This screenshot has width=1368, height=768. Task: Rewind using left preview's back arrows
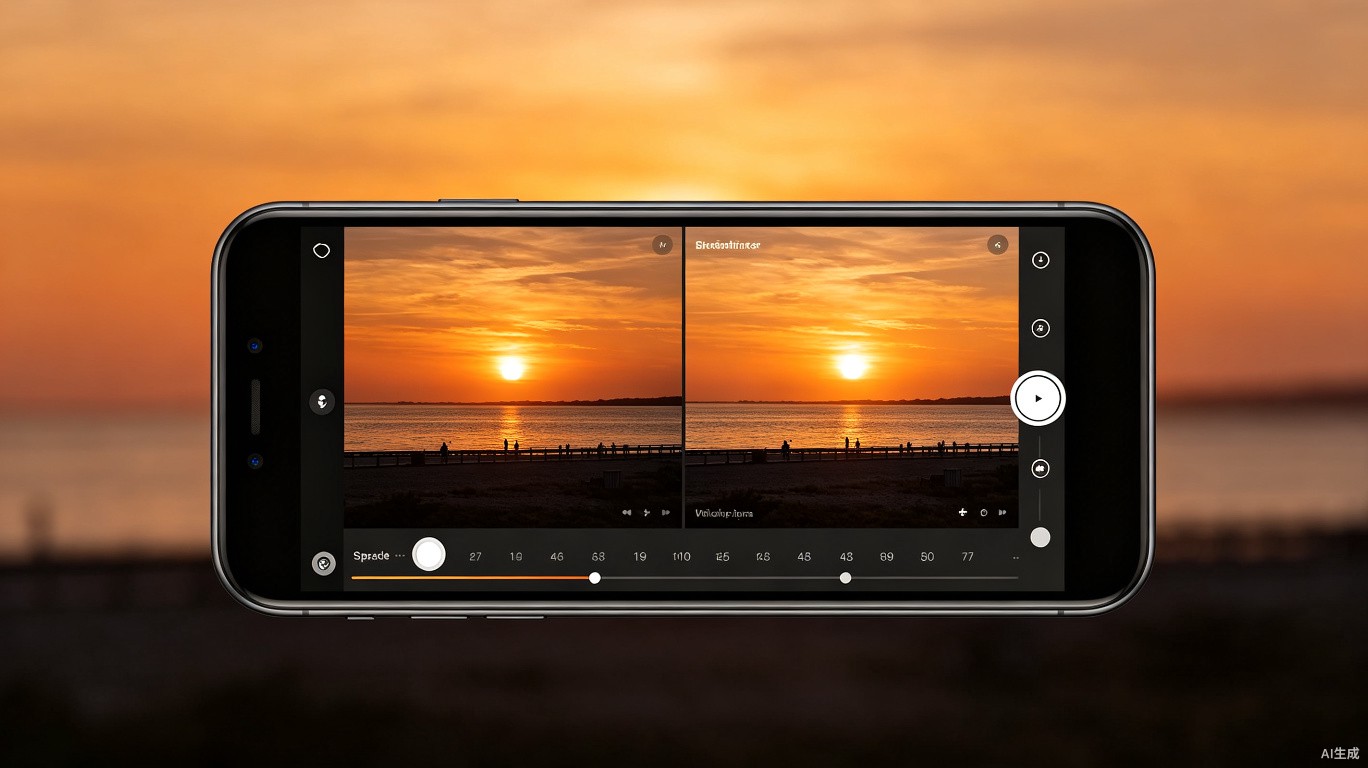(x=627, y=512)
